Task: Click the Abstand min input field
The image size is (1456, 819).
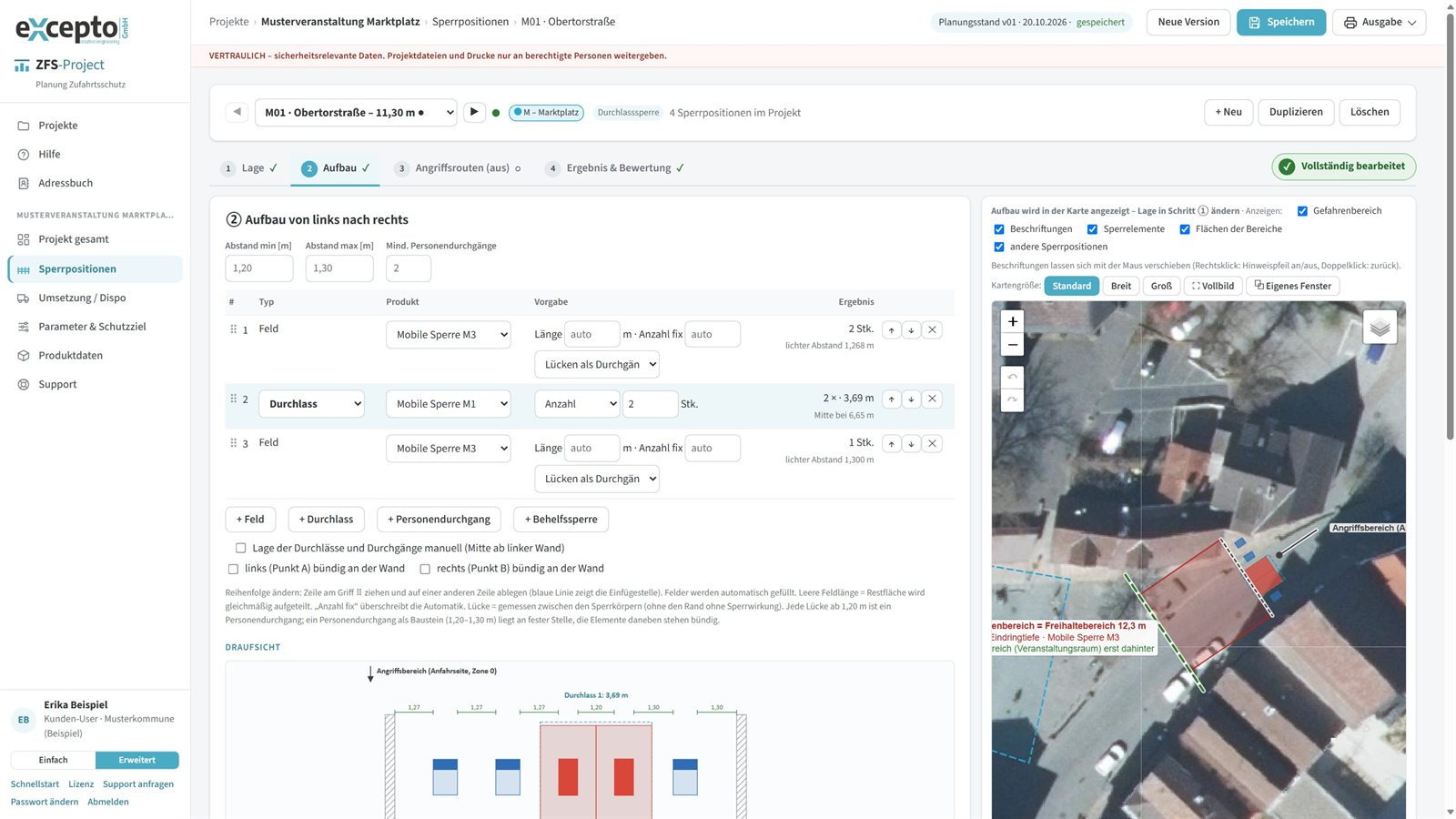Action: (x=259, y=268)
